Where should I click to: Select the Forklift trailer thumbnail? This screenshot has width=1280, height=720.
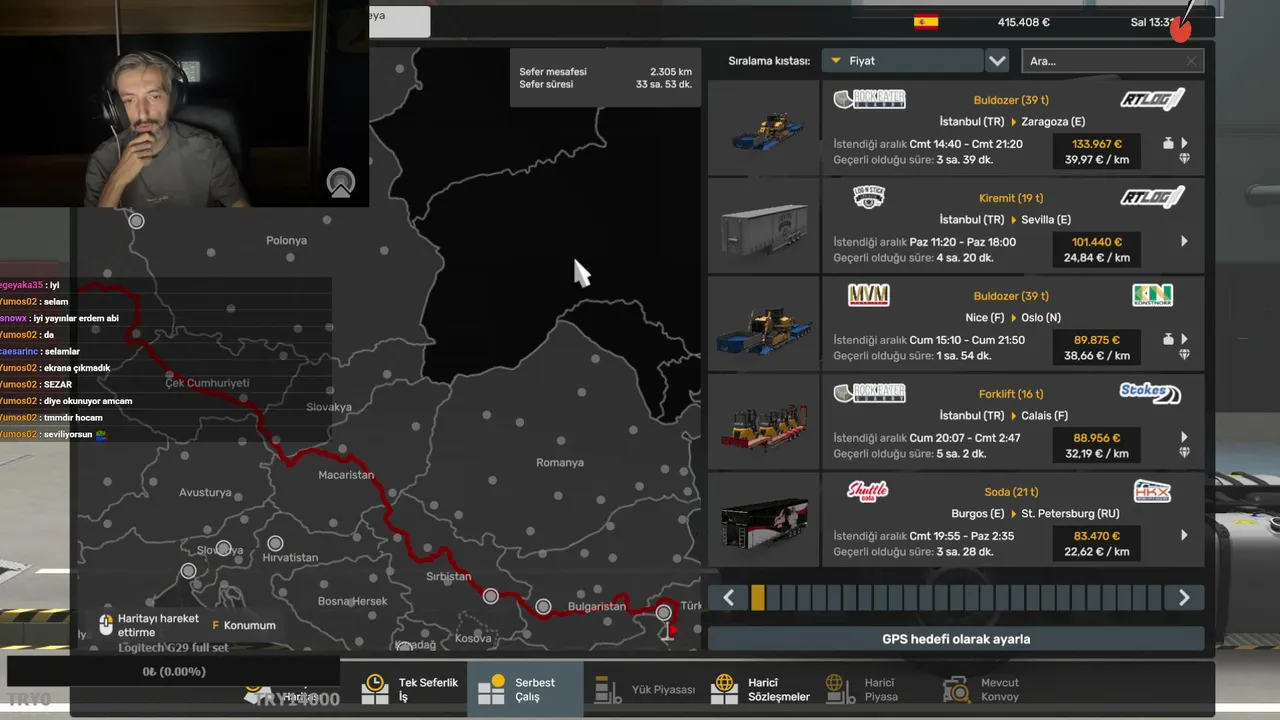(764, 422)
